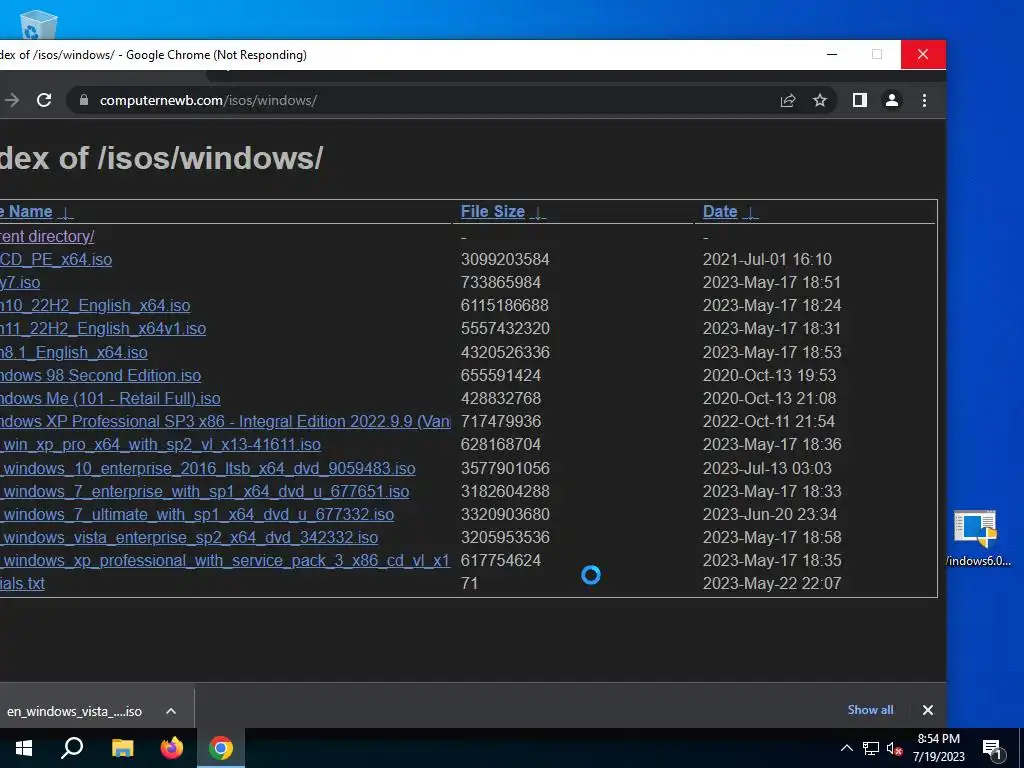Image resolution: width=1024 pixels, height=768 pixels.
Task: Click descending arrow next to File Name
Action: (65, 212)
